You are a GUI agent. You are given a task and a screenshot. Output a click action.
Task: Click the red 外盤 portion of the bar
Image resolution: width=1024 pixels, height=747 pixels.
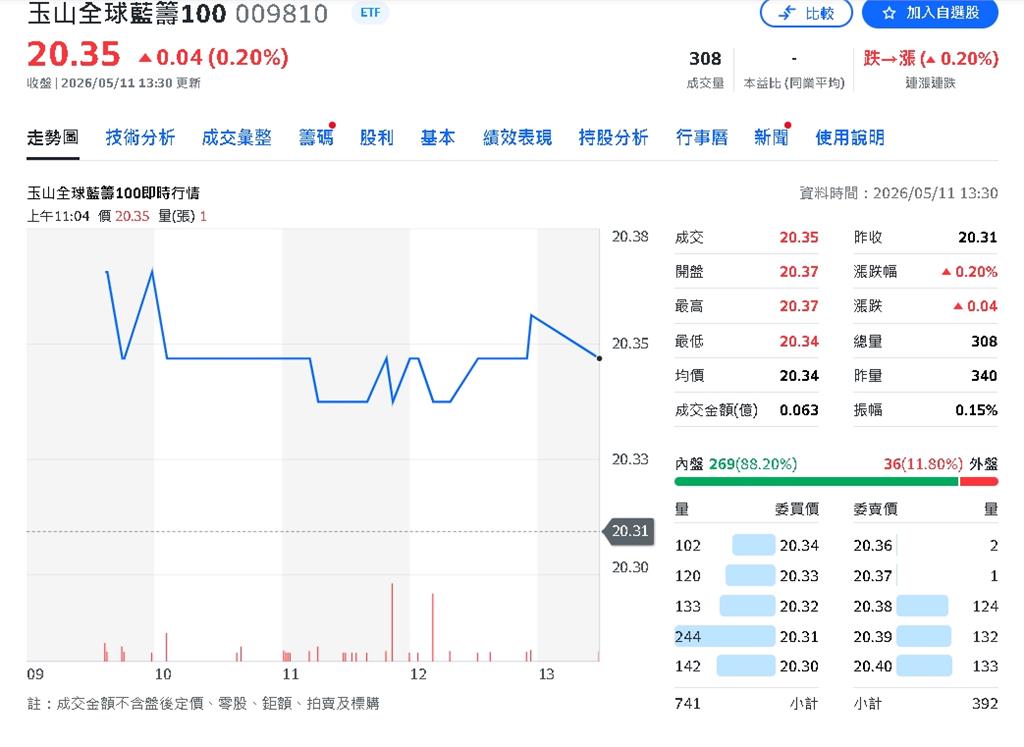coord(978,482)
